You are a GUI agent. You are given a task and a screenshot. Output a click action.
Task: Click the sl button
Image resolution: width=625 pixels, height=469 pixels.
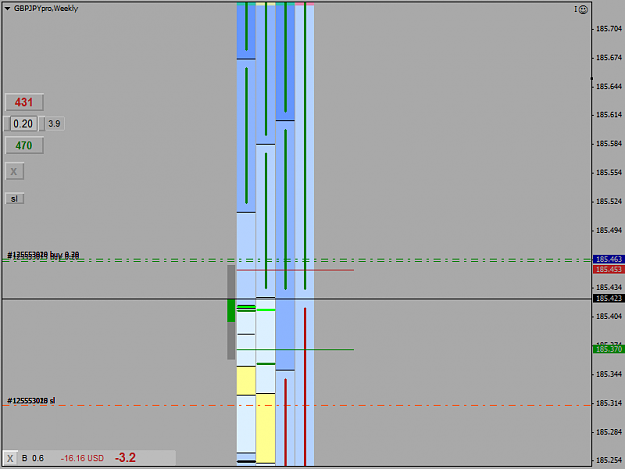(x=14, y=198)
